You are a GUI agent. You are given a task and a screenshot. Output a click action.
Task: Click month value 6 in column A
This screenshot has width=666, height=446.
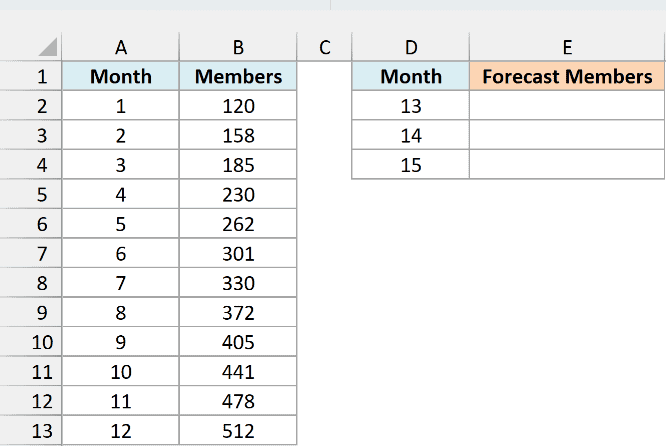click(121, 253)
